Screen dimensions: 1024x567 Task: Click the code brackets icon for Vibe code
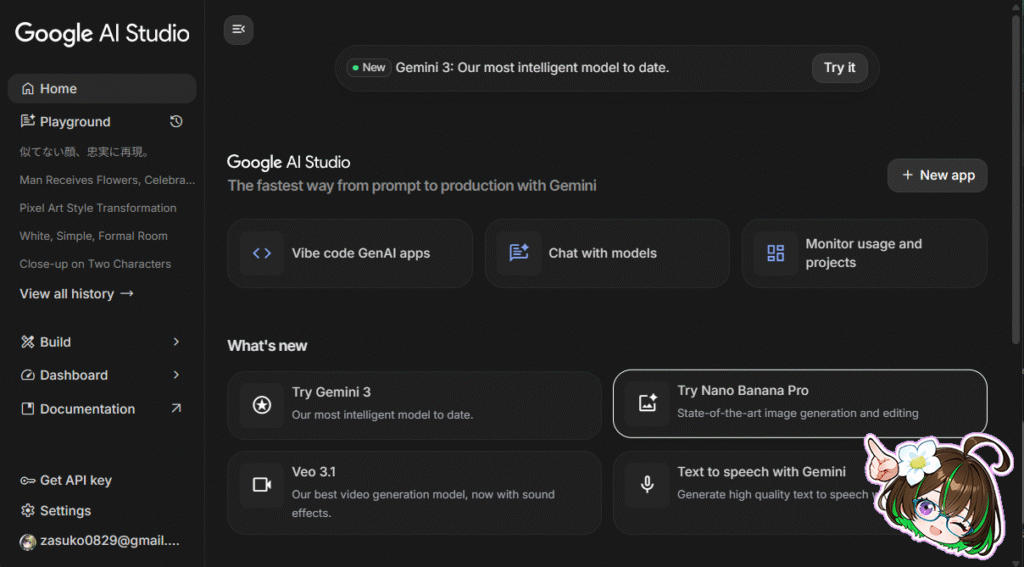(x=262, y=253)
